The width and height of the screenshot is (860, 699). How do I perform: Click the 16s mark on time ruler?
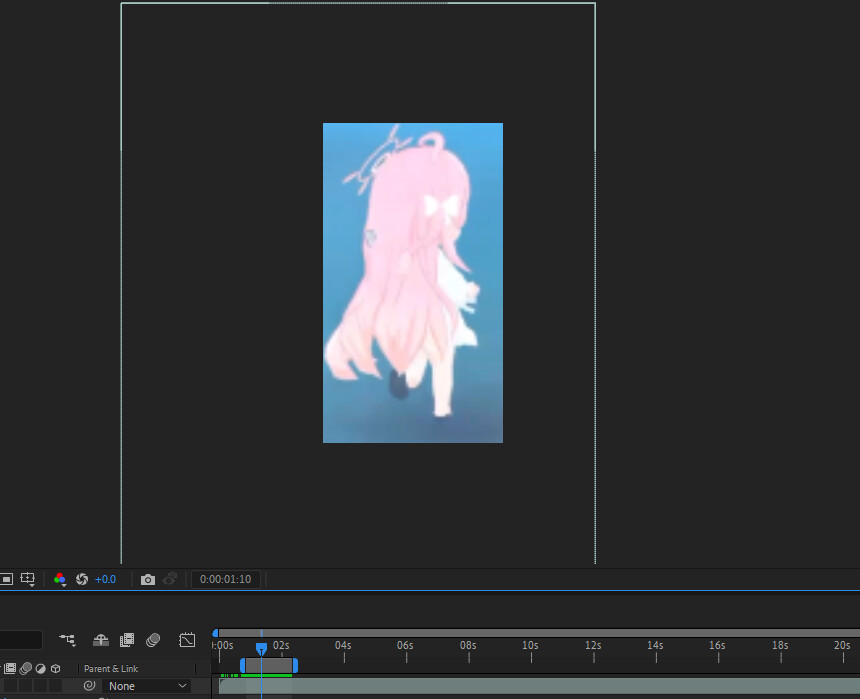[x=717, y=645]
